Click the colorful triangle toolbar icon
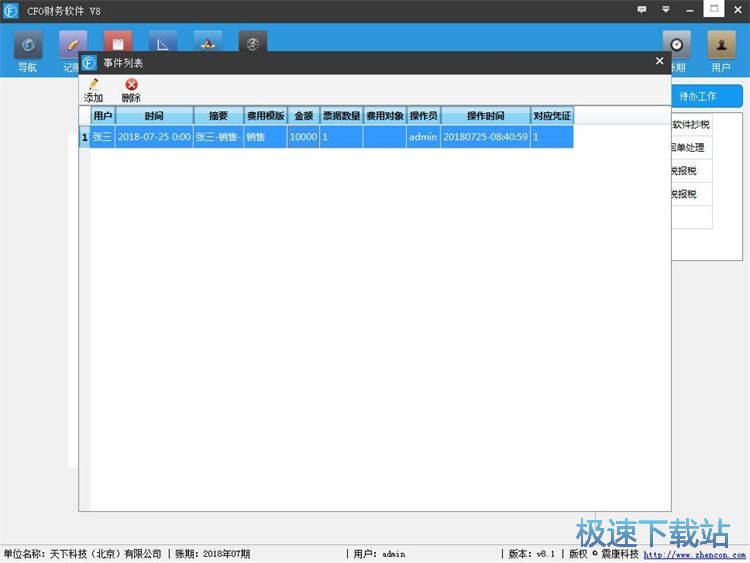The image size is (750, 563). [x=208, y=42]
